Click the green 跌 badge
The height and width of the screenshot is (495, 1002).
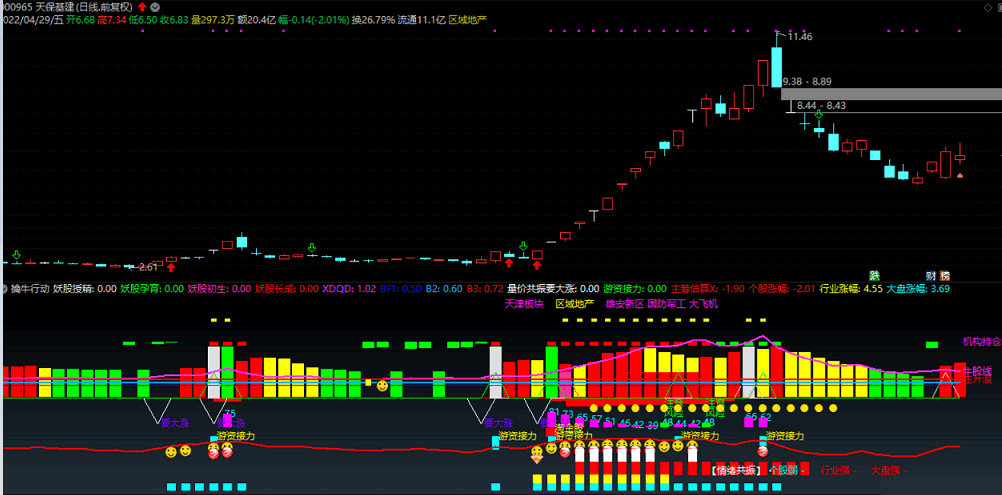tap(874, 276)
